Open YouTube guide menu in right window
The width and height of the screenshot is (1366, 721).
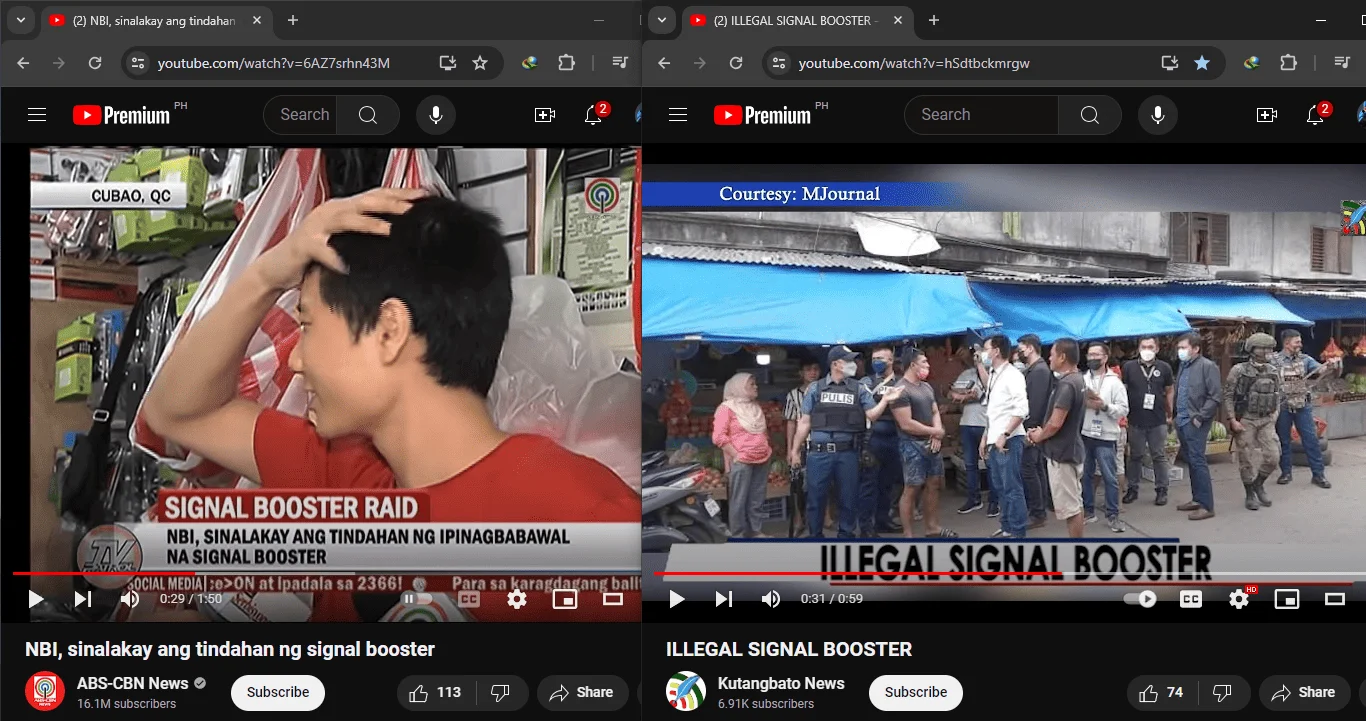pyautogui.click(x=678, y=115)
